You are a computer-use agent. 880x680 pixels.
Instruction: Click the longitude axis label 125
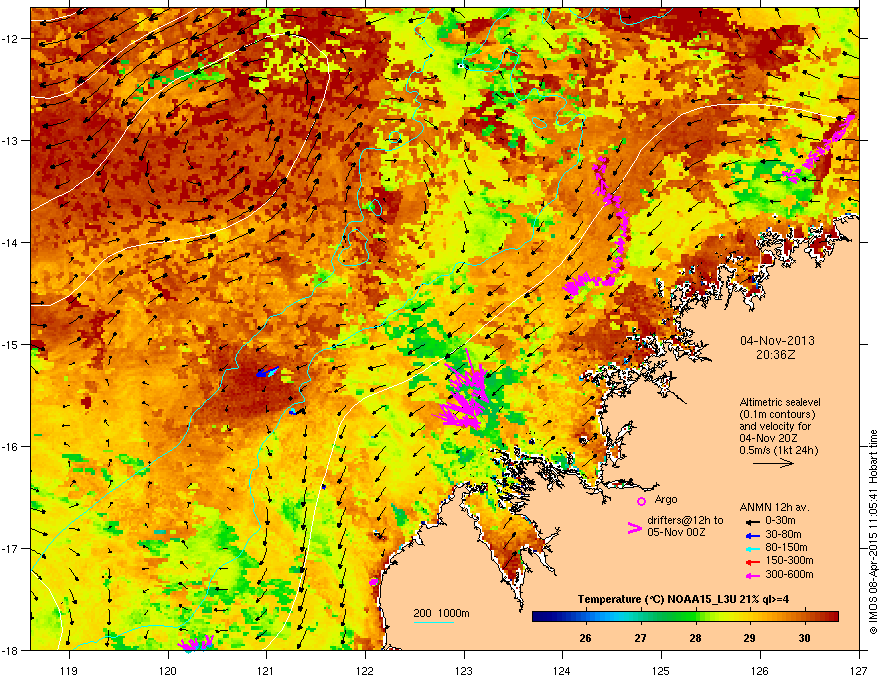click(661, 670)
